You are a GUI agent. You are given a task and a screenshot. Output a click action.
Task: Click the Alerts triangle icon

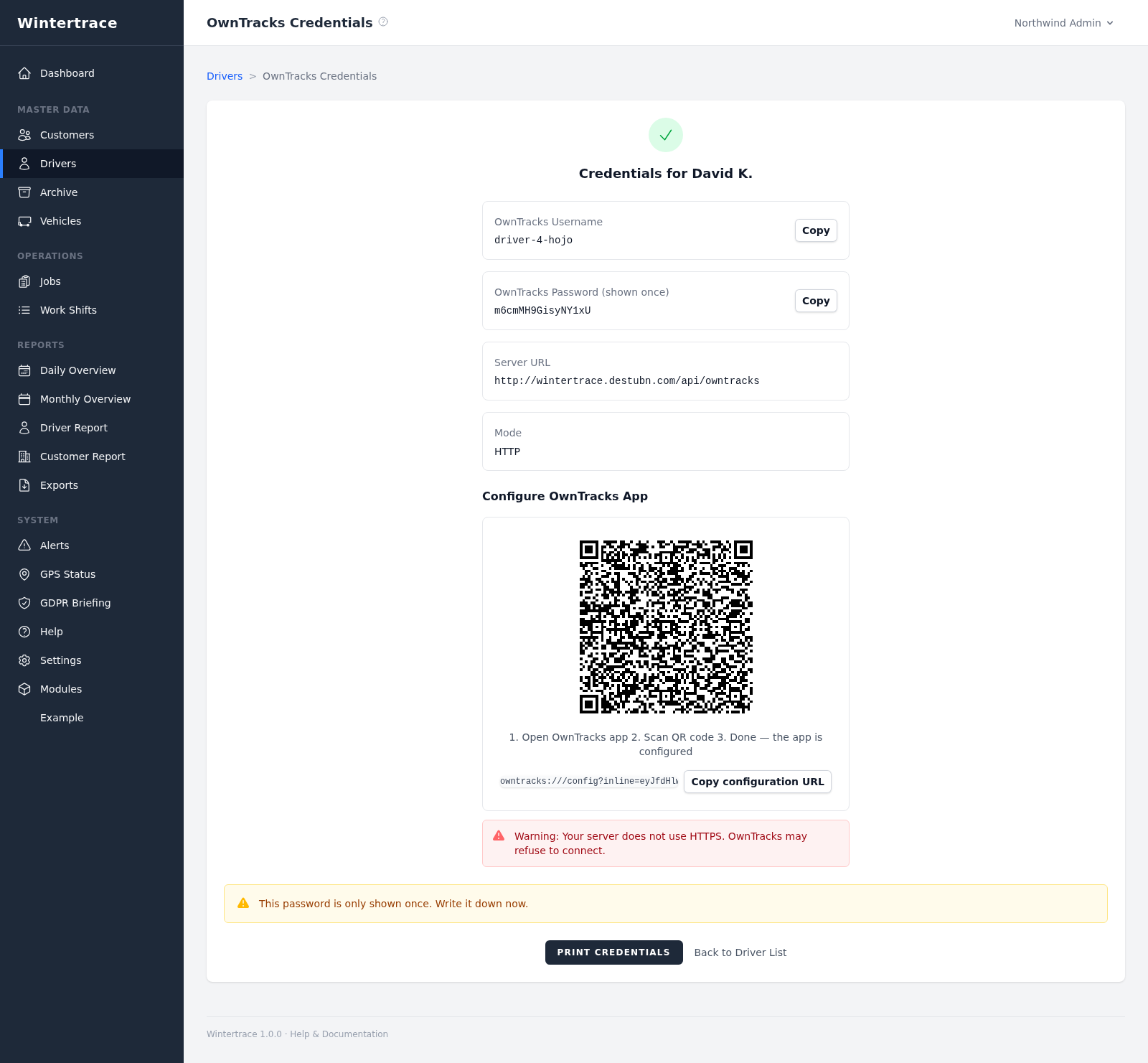click(24, 545)
